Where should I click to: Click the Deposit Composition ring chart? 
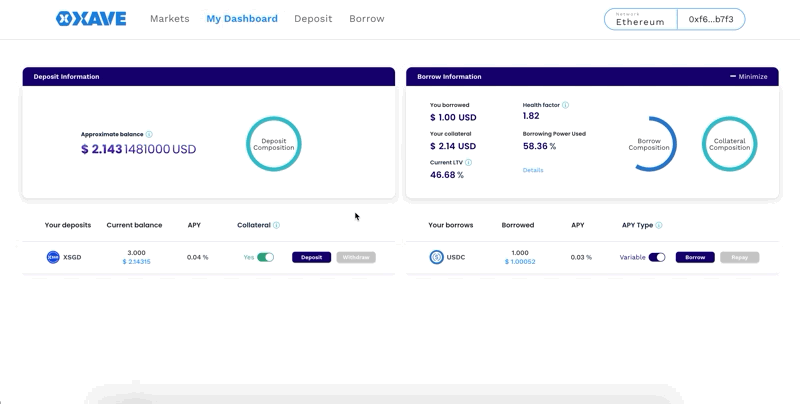pyautogui.click(x=273, y=144)
